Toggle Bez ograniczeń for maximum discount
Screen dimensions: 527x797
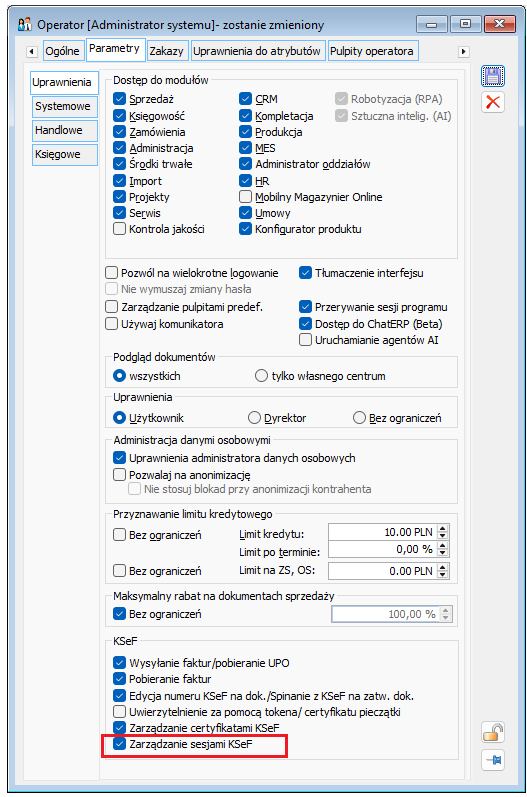[119, 614]
